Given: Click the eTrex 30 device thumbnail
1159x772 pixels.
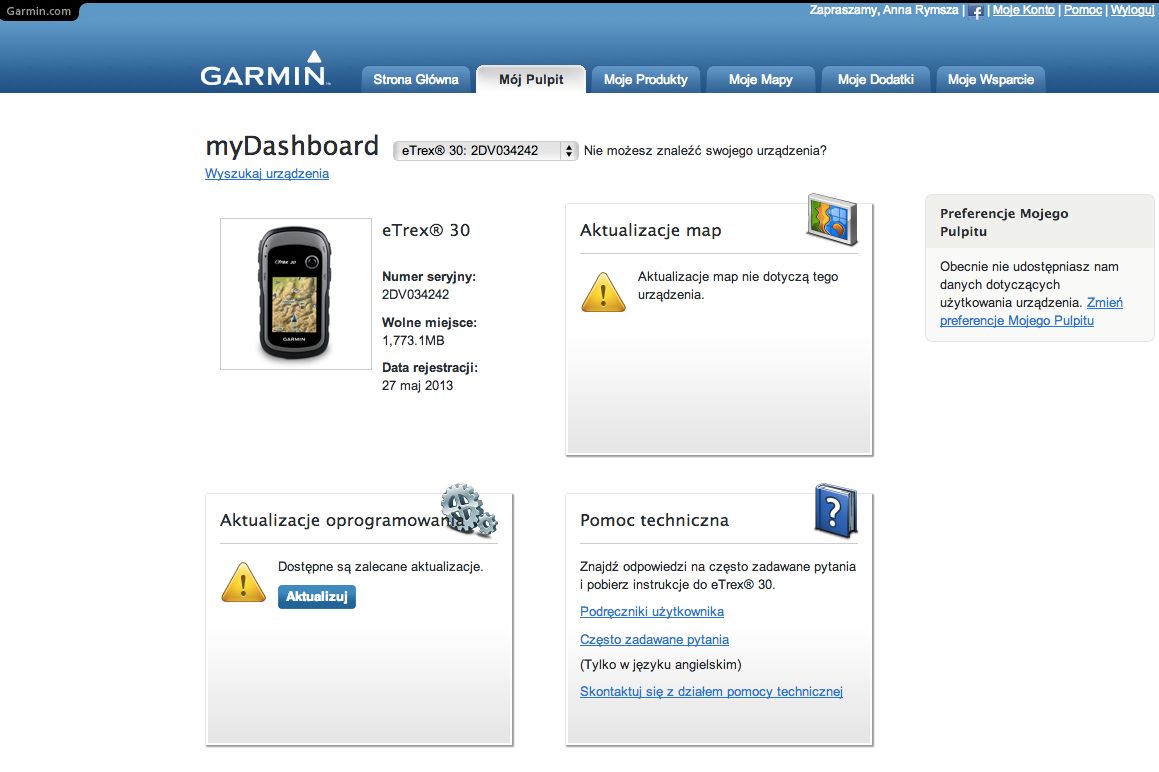Looking at the screenshot, I should pyautogui.click(x=296, y=294).
